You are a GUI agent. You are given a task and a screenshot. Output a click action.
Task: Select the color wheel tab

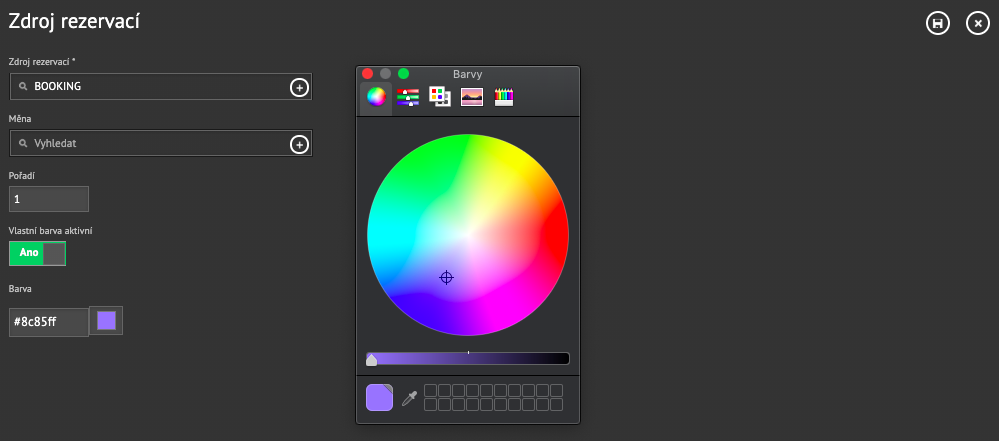(x=377, y=97)
